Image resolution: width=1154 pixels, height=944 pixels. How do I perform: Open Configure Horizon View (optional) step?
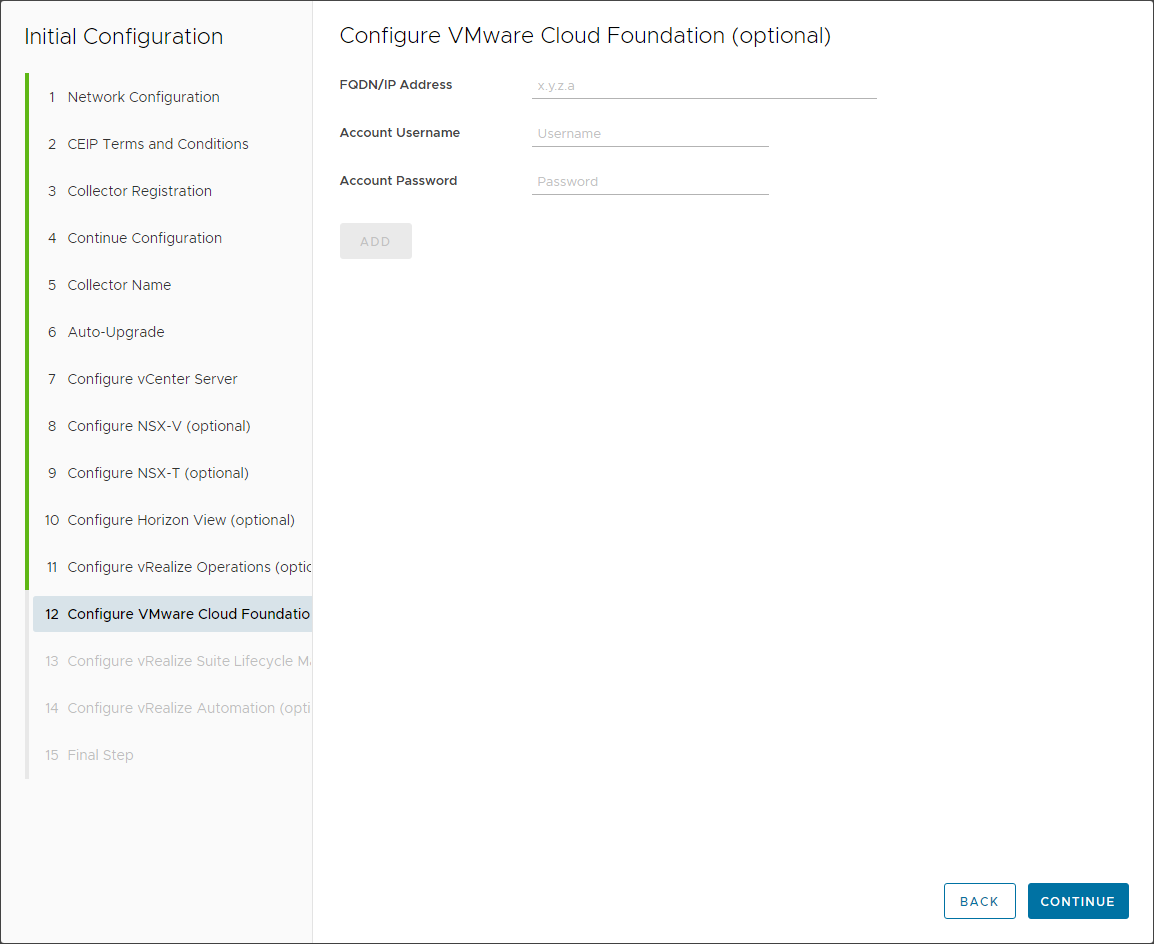[x=171, y=521]
